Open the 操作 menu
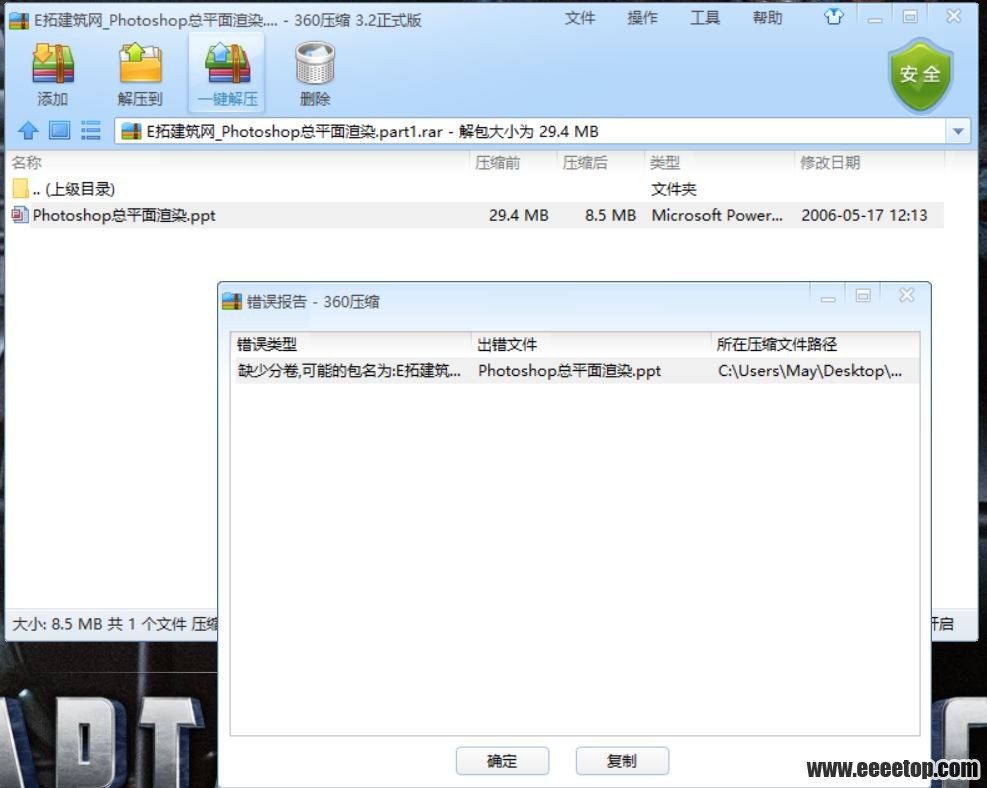 click(x=642, y=18)
